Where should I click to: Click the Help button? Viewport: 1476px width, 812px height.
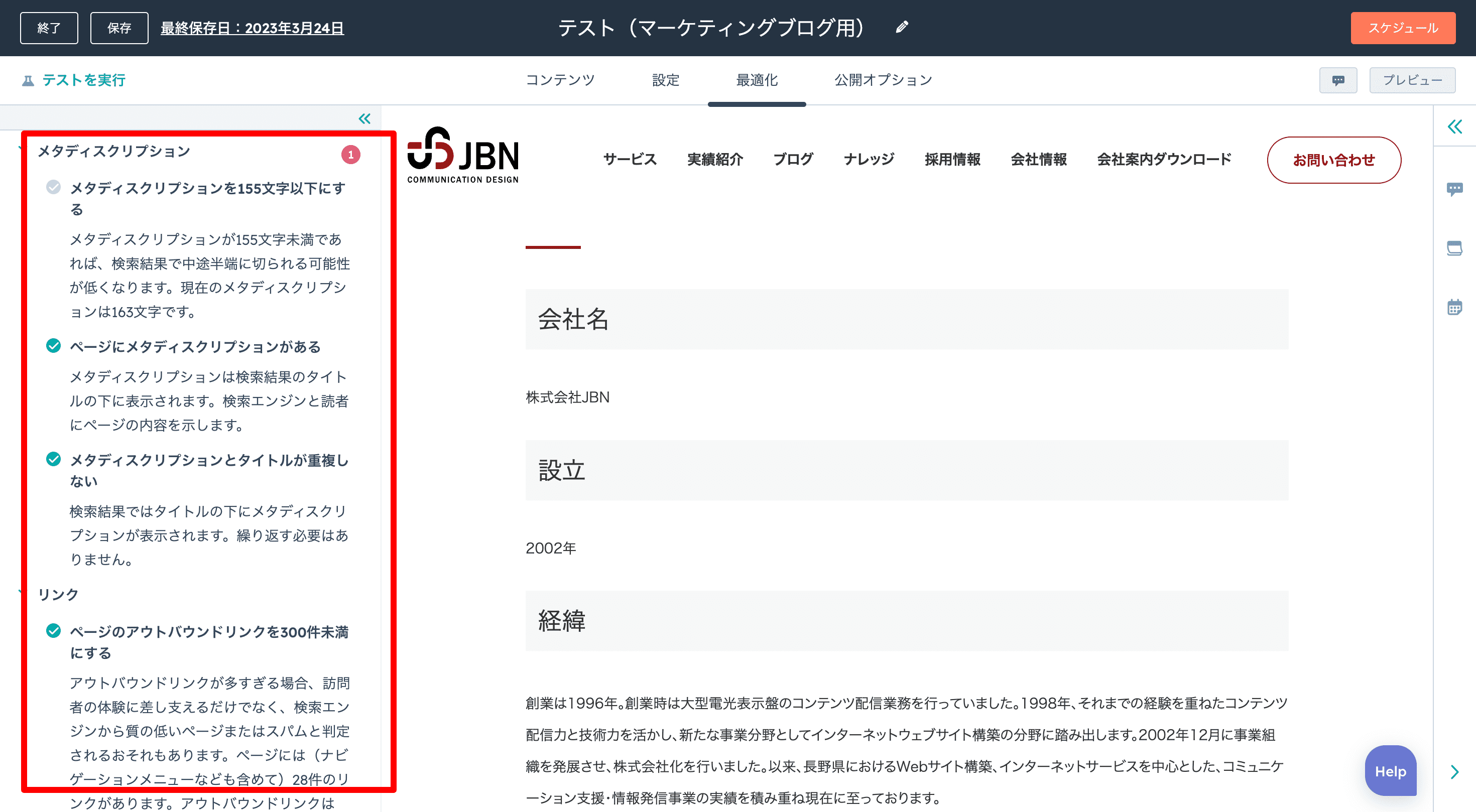click(1391, 771)
